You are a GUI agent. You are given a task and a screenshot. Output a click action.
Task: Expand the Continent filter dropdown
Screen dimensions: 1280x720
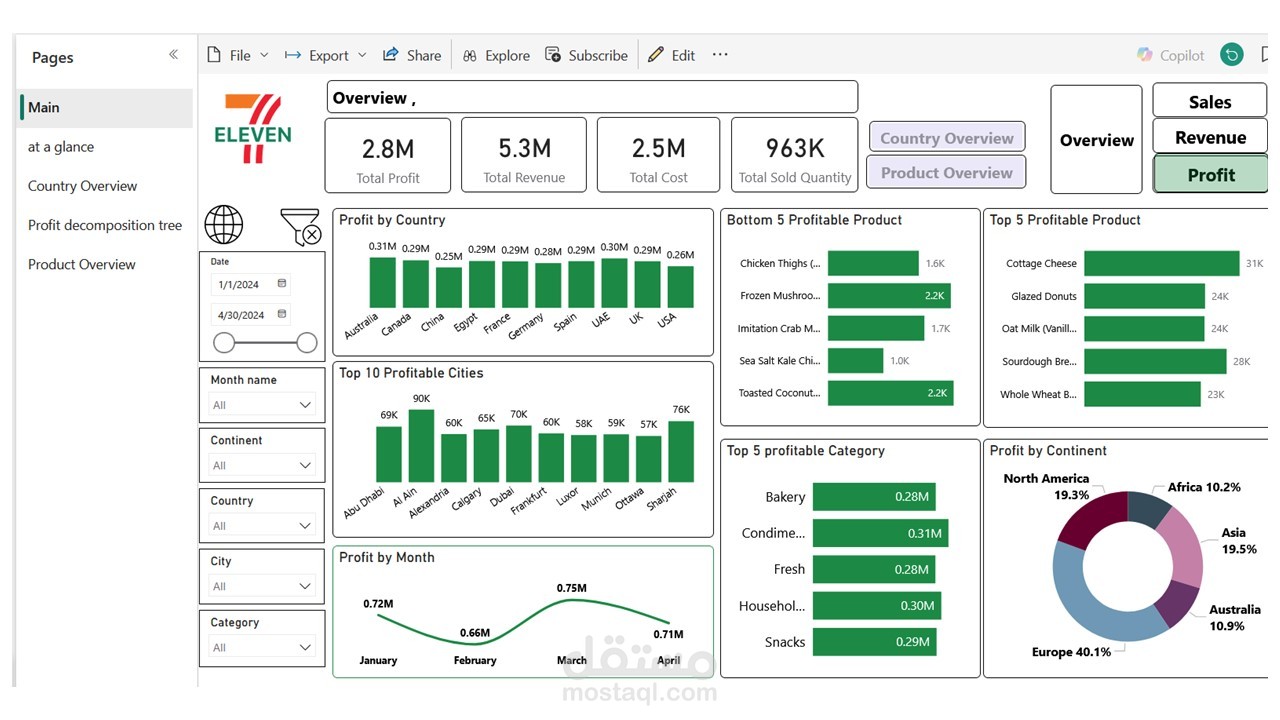pyautogui.click(x=262, y=465)
